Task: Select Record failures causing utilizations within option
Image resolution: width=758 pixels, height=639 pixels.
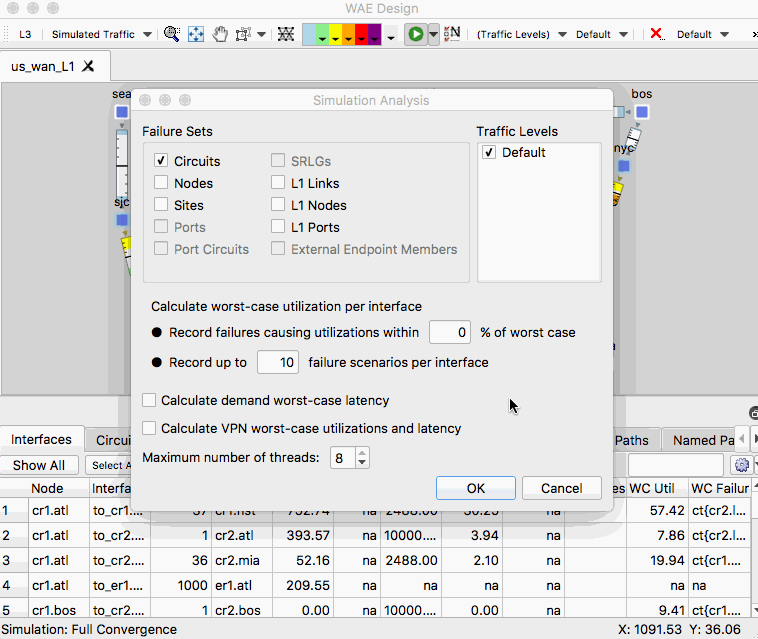Action: tap(157, 333)
